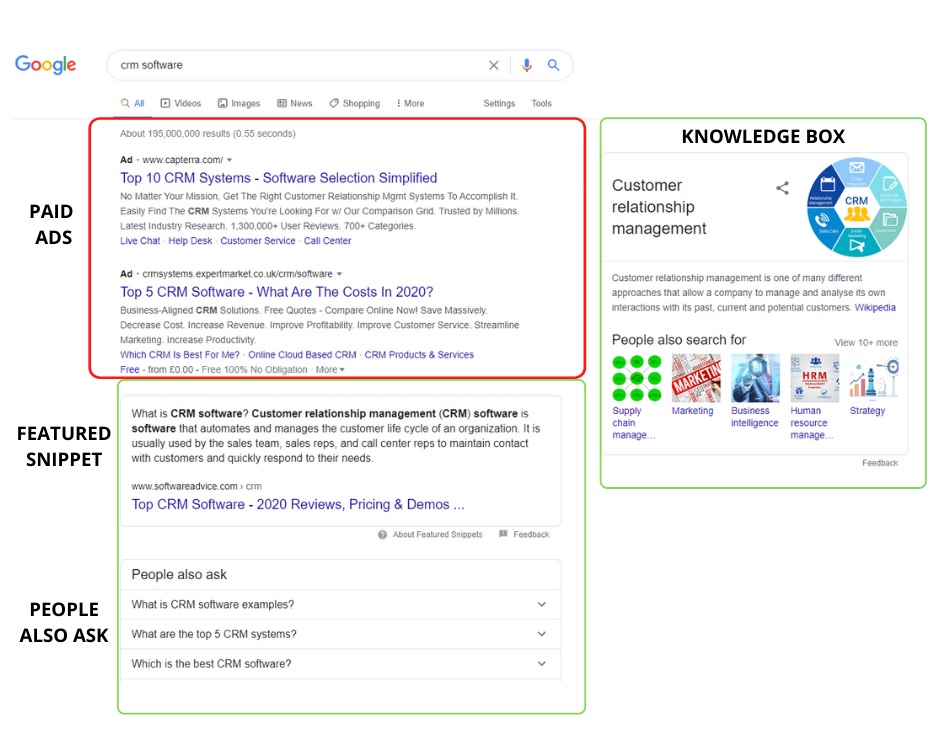Expand What are the top 5 CRM systems?
Screen dimensions: 938x742
click(341, 634)
